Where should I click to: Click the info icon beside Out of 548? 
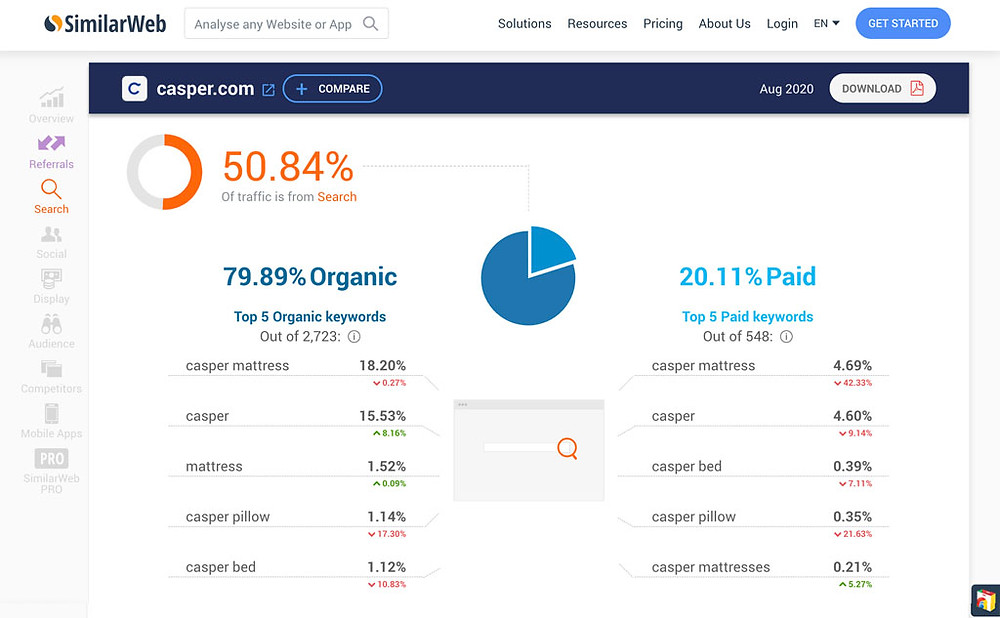point(786,336)
